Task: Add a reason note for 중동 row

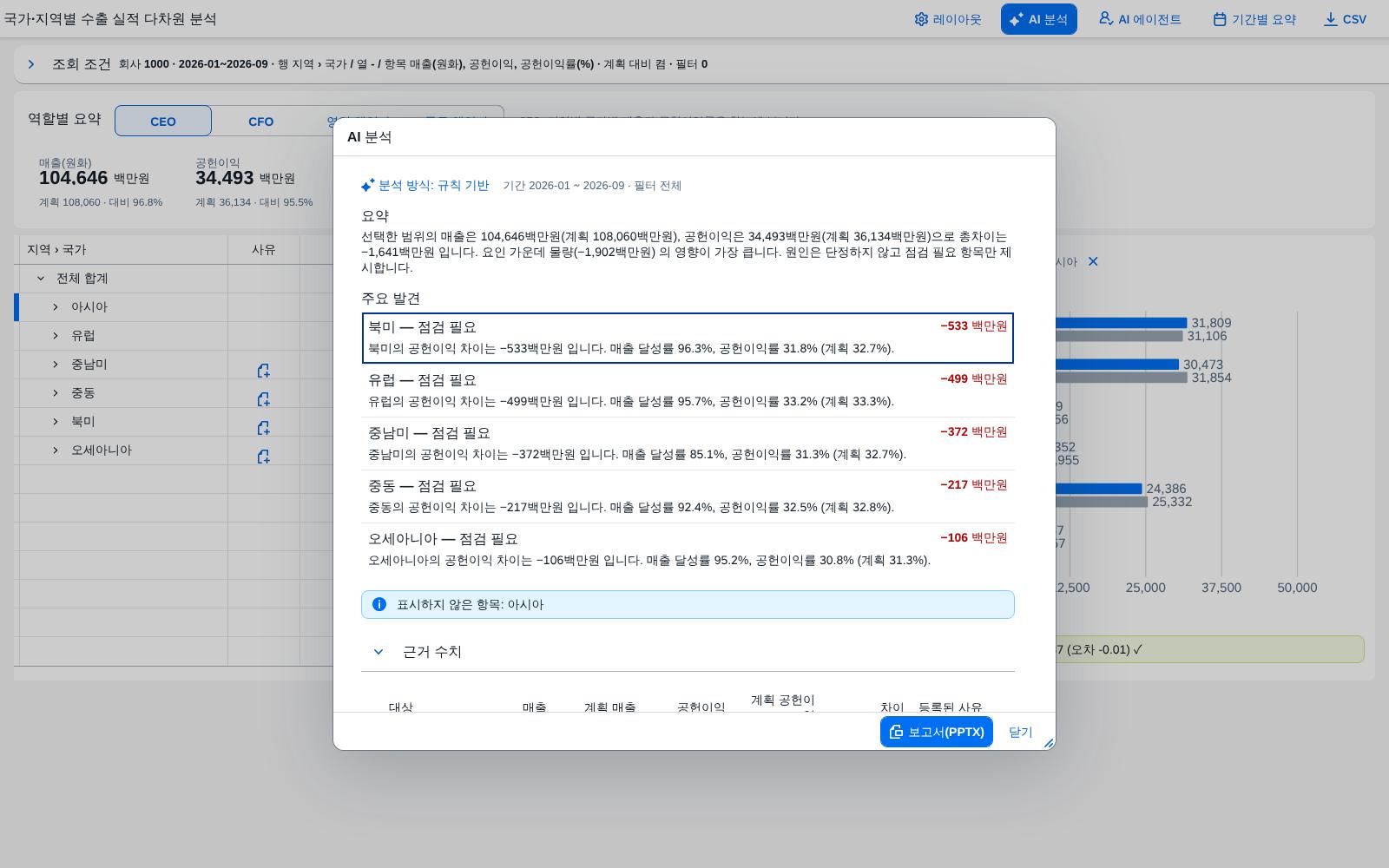Action: tap(263, 399)
